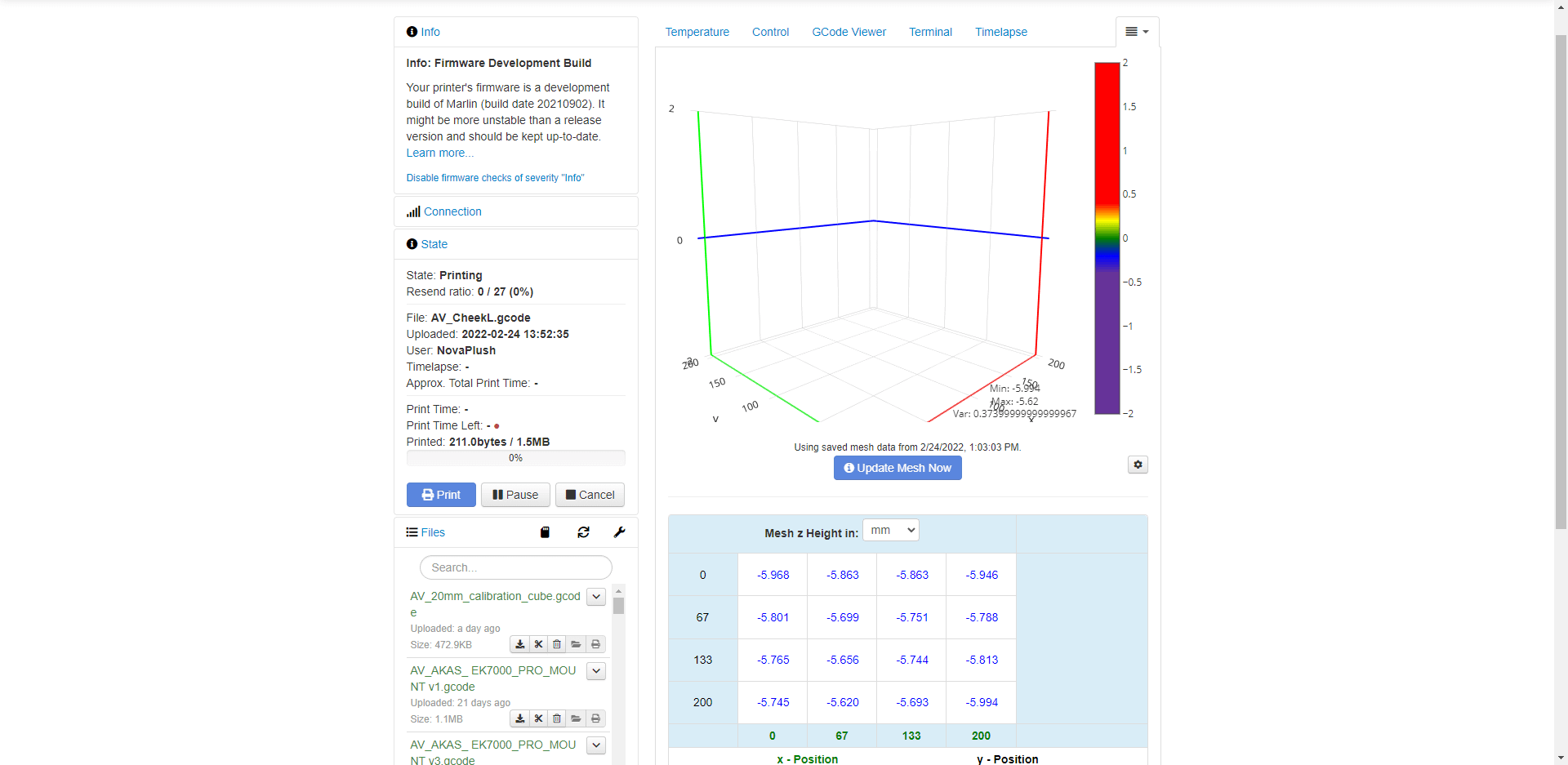Click the red Print Time Left indicator dot

coord(497,426)
